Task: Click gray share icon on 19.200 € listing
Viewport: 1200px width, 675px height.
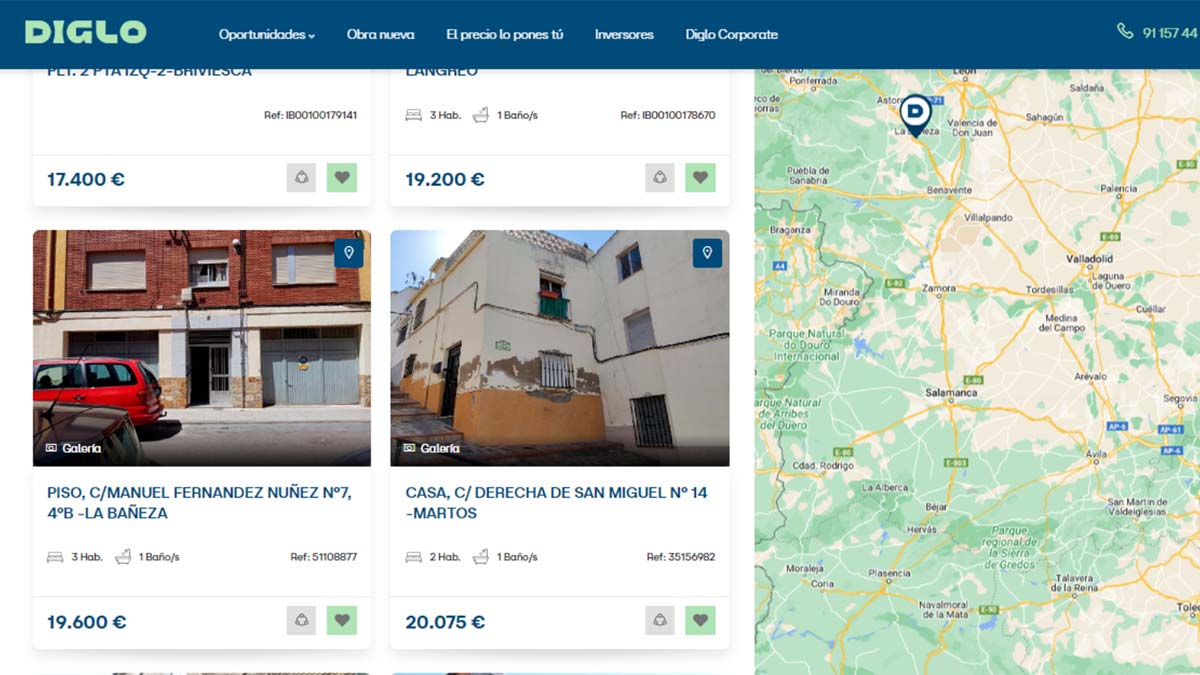Action: pyautogui.click(x=660, y=178)
